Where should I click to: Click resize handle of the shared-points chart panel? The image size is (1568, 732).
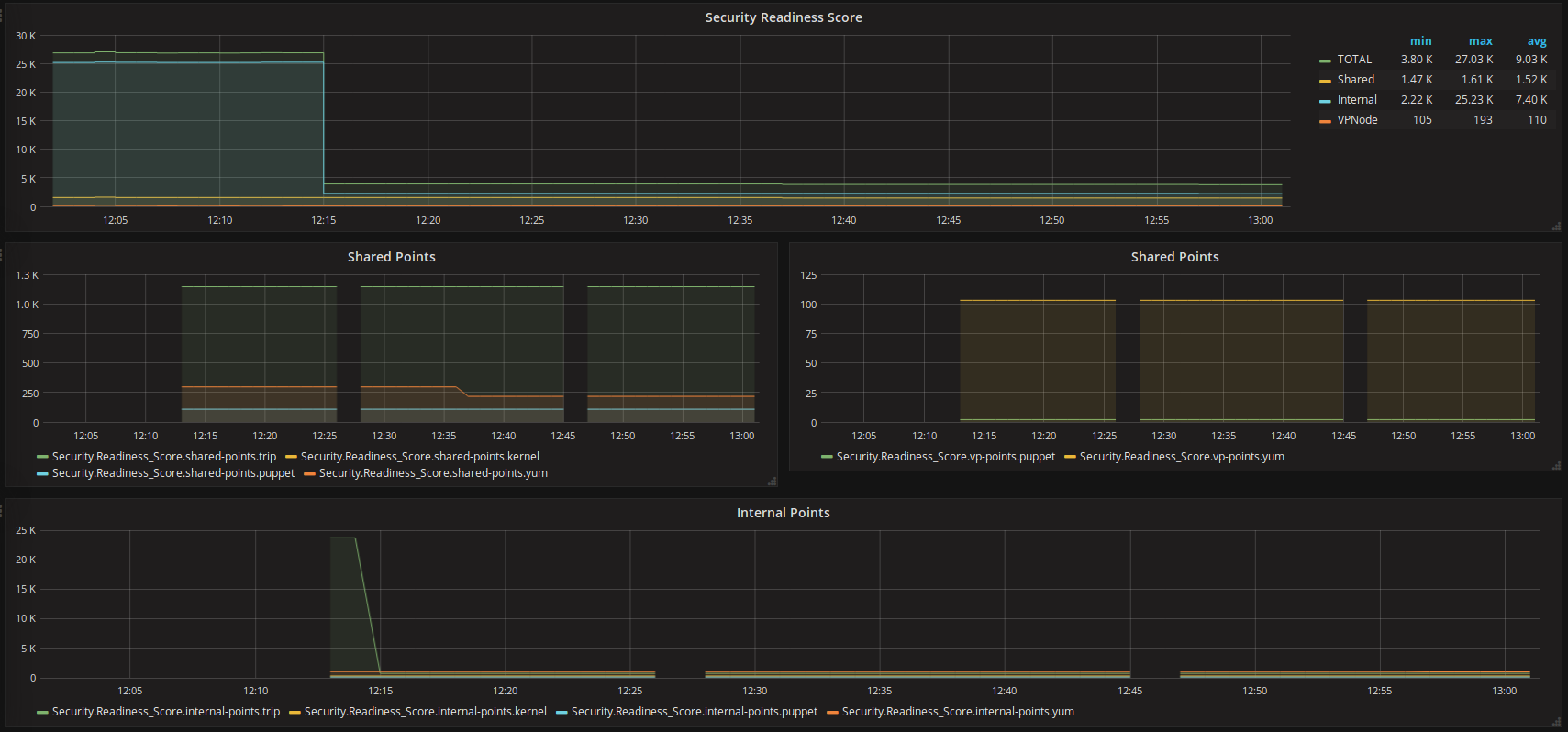[772, 482]
